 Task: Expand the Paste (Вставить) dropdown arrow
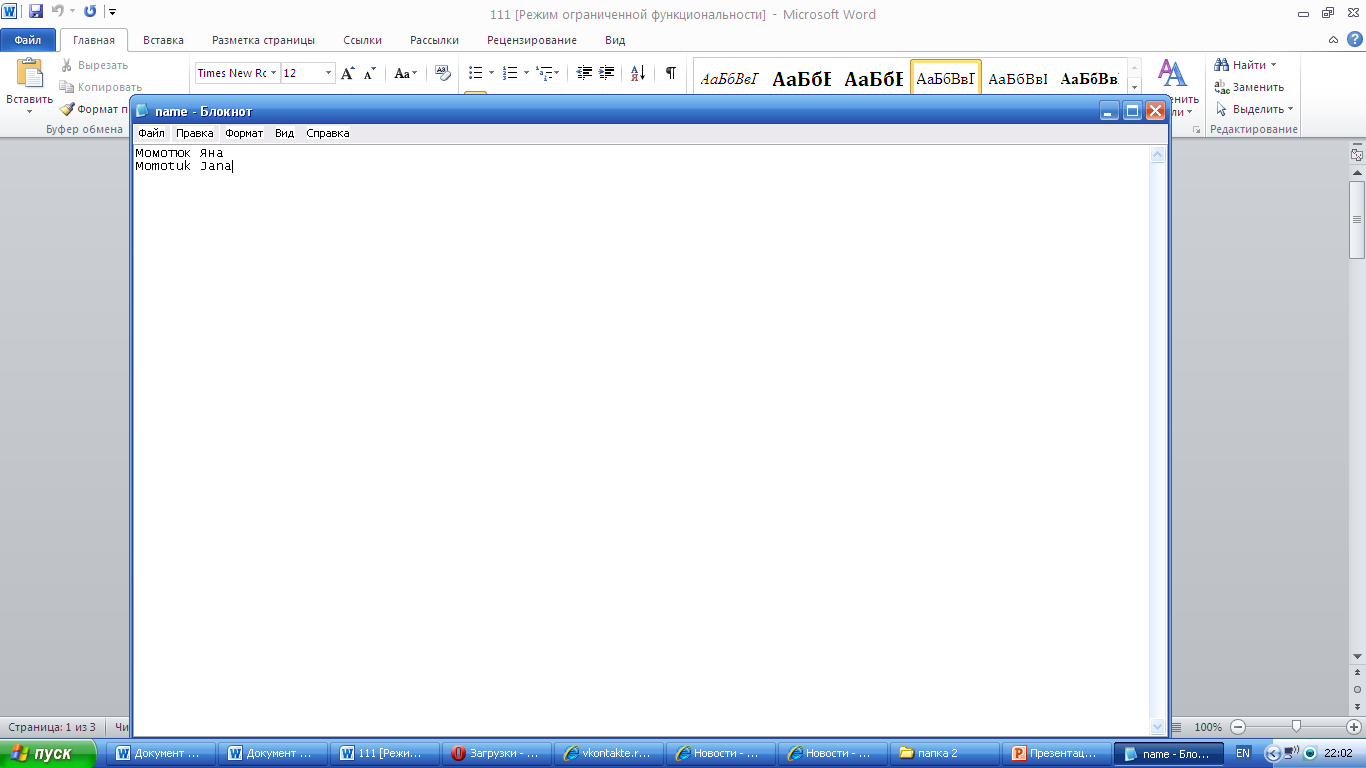[x=29, y=111]
